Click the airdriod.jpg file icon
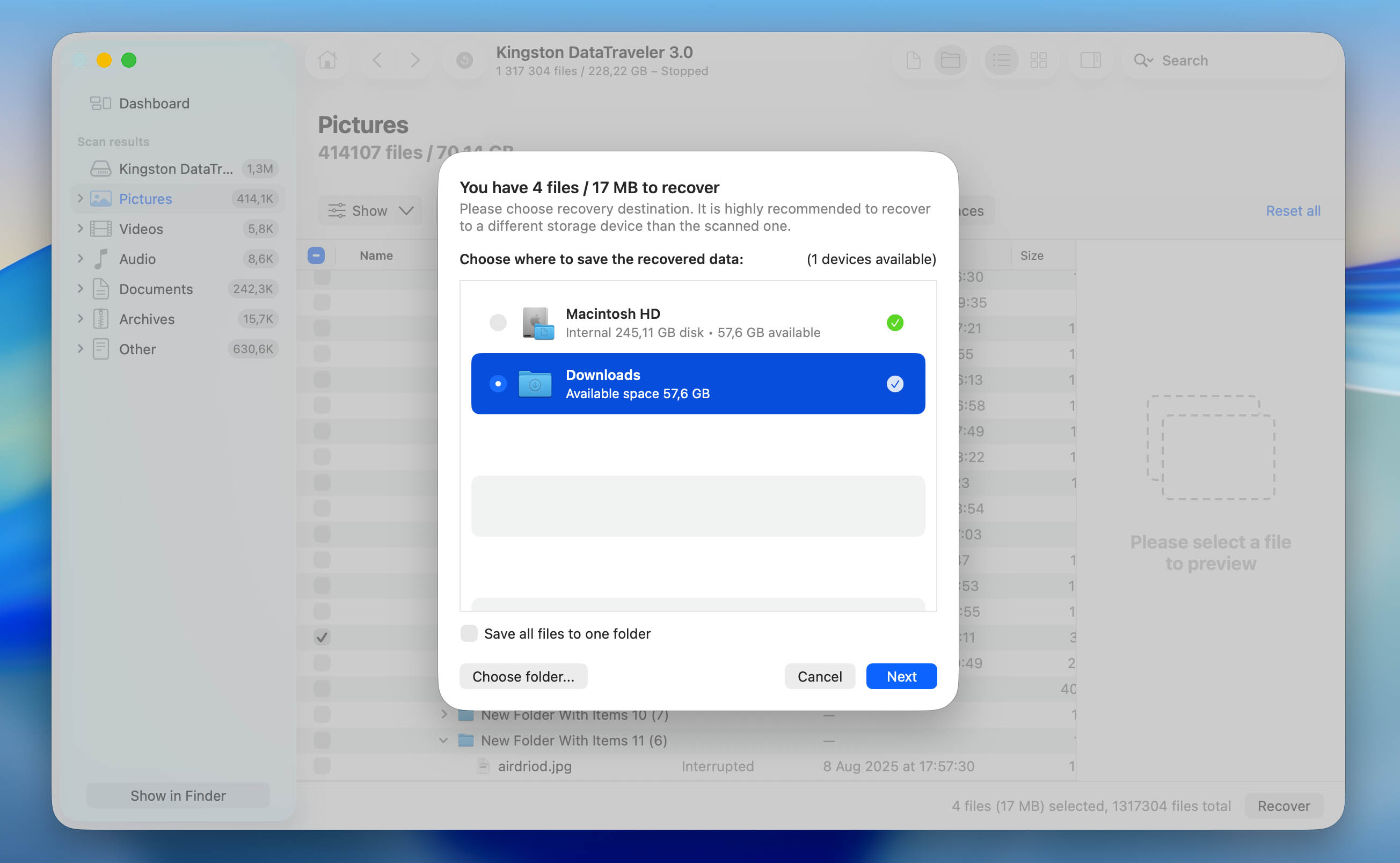The width and height of the screenshot is (1400, 863). [483, 766]
